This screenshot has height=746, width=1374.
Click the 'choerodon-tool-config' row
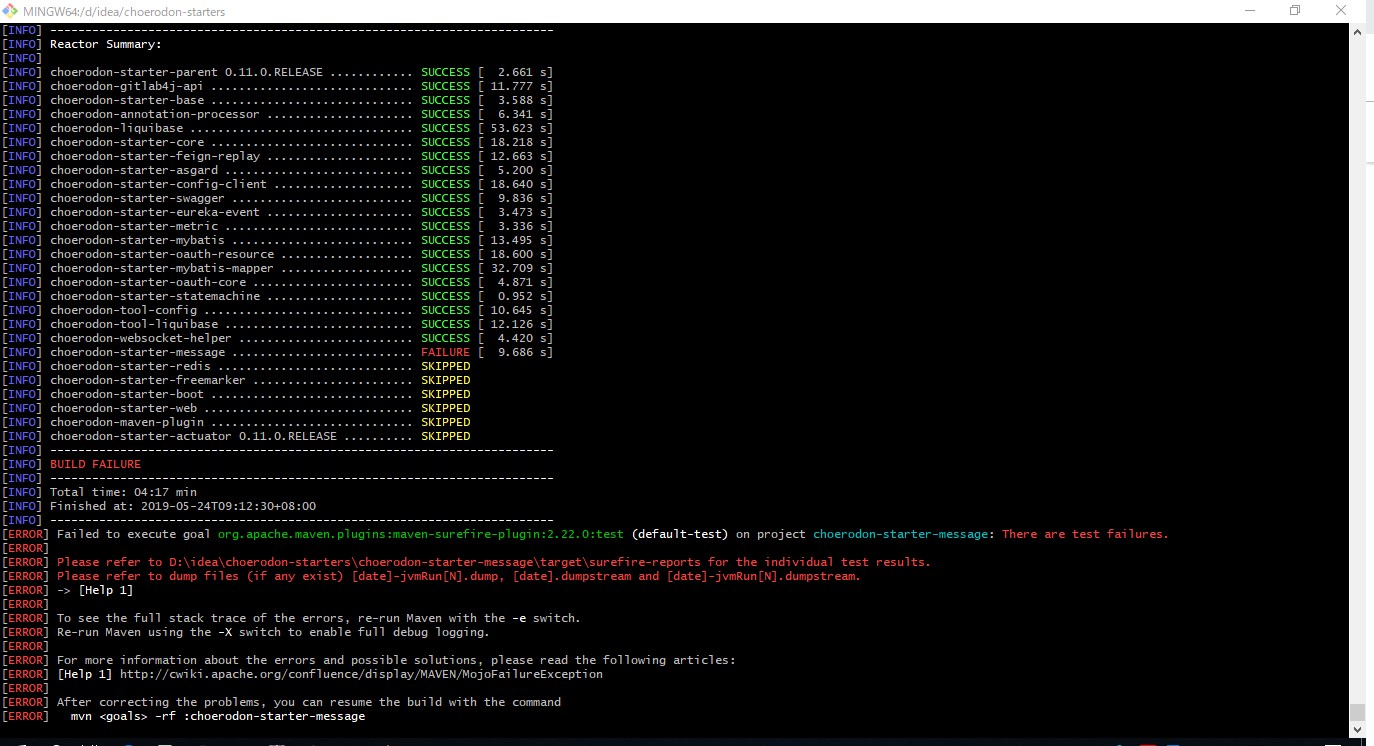click(277, 310)
